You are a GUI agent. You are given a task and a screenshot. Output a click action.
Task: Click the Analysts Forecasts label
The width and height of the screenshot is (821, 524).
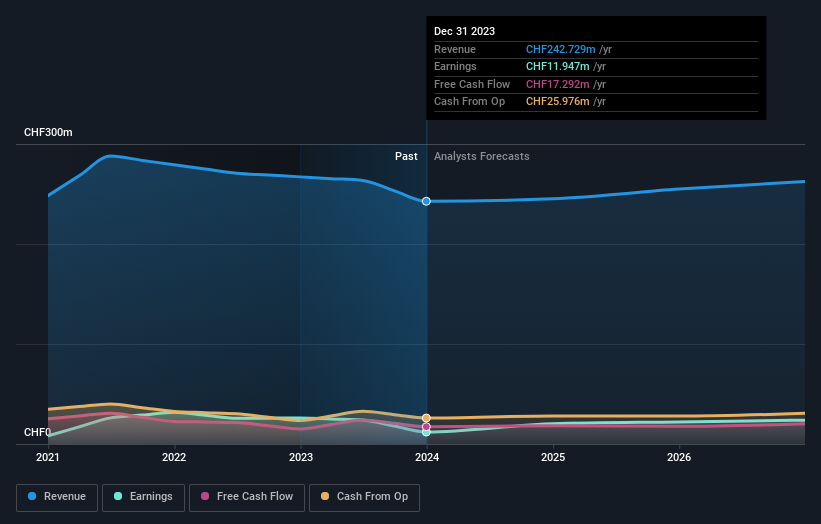(x=482, y=157)
